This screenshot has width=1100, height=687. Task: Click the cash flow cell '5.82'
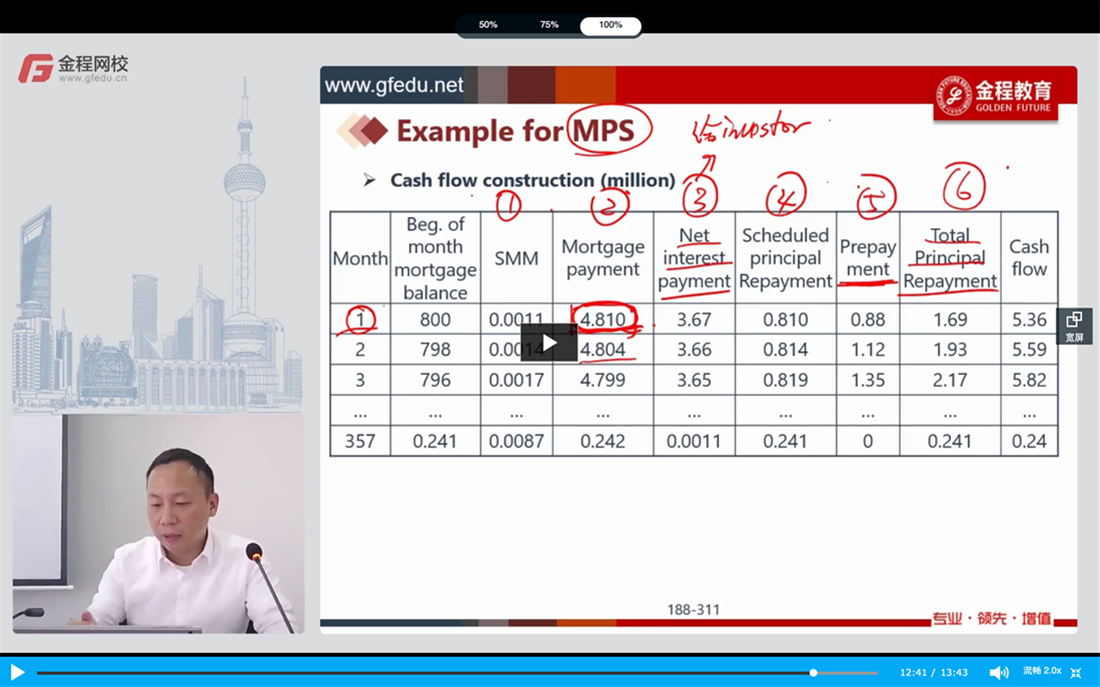pos(1029,380)
